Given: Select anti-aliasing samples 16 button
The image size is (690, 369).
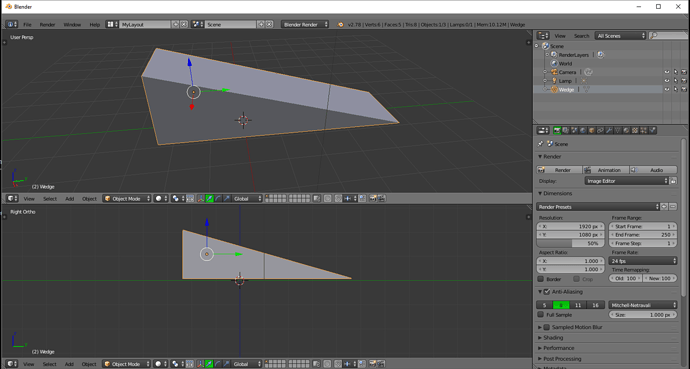Looking at the screenshot, I should coord(596,305).
